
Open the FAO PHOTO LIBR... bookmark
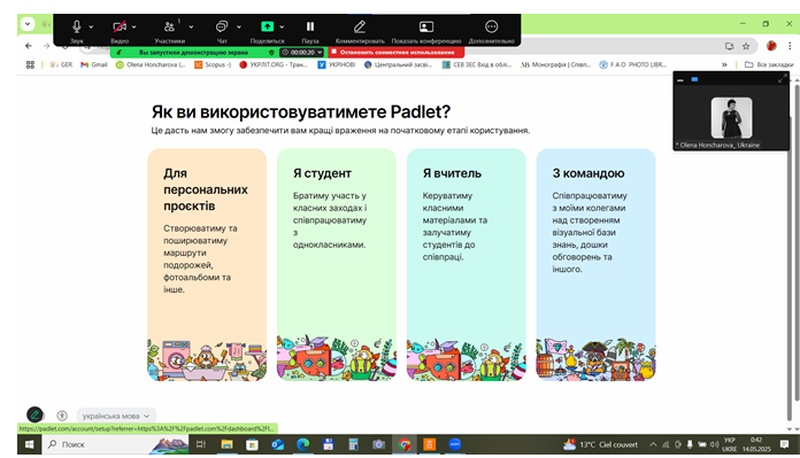tap(633, 65)
